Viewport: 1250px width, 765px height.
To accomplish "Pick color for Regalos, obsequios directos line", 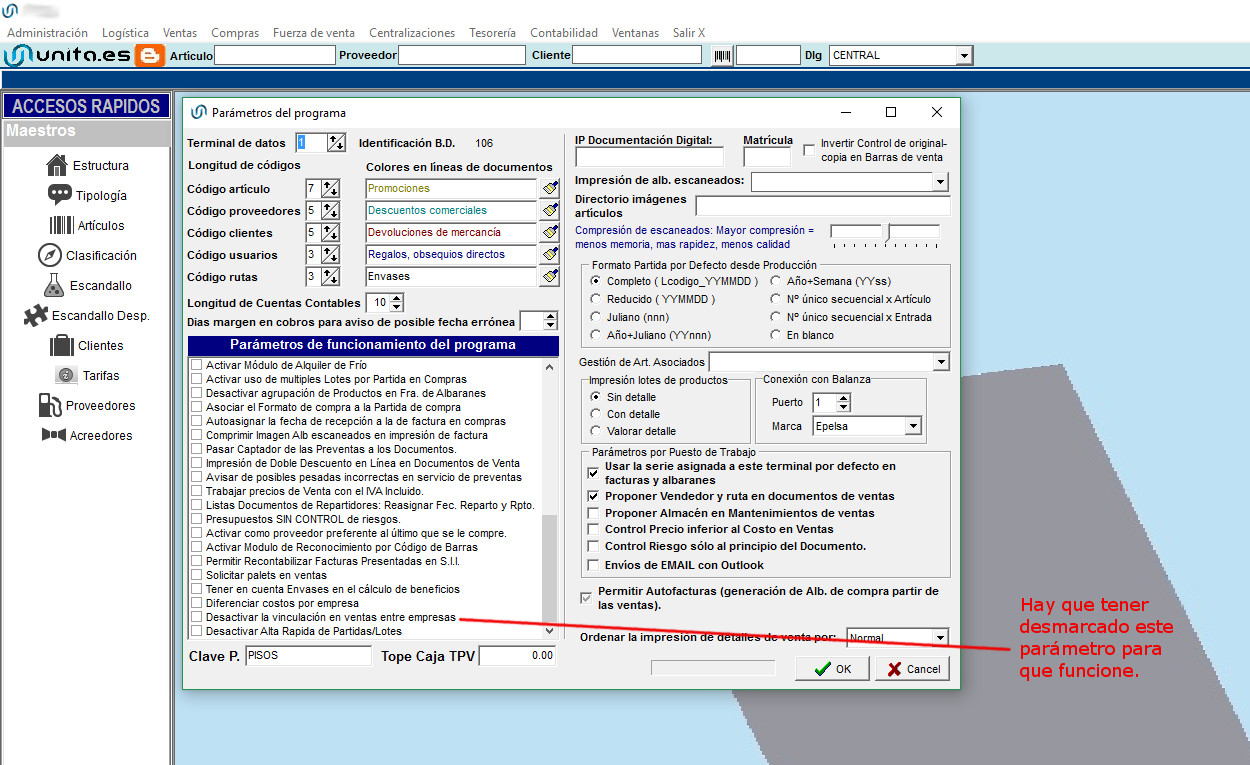I will (549, 254).
